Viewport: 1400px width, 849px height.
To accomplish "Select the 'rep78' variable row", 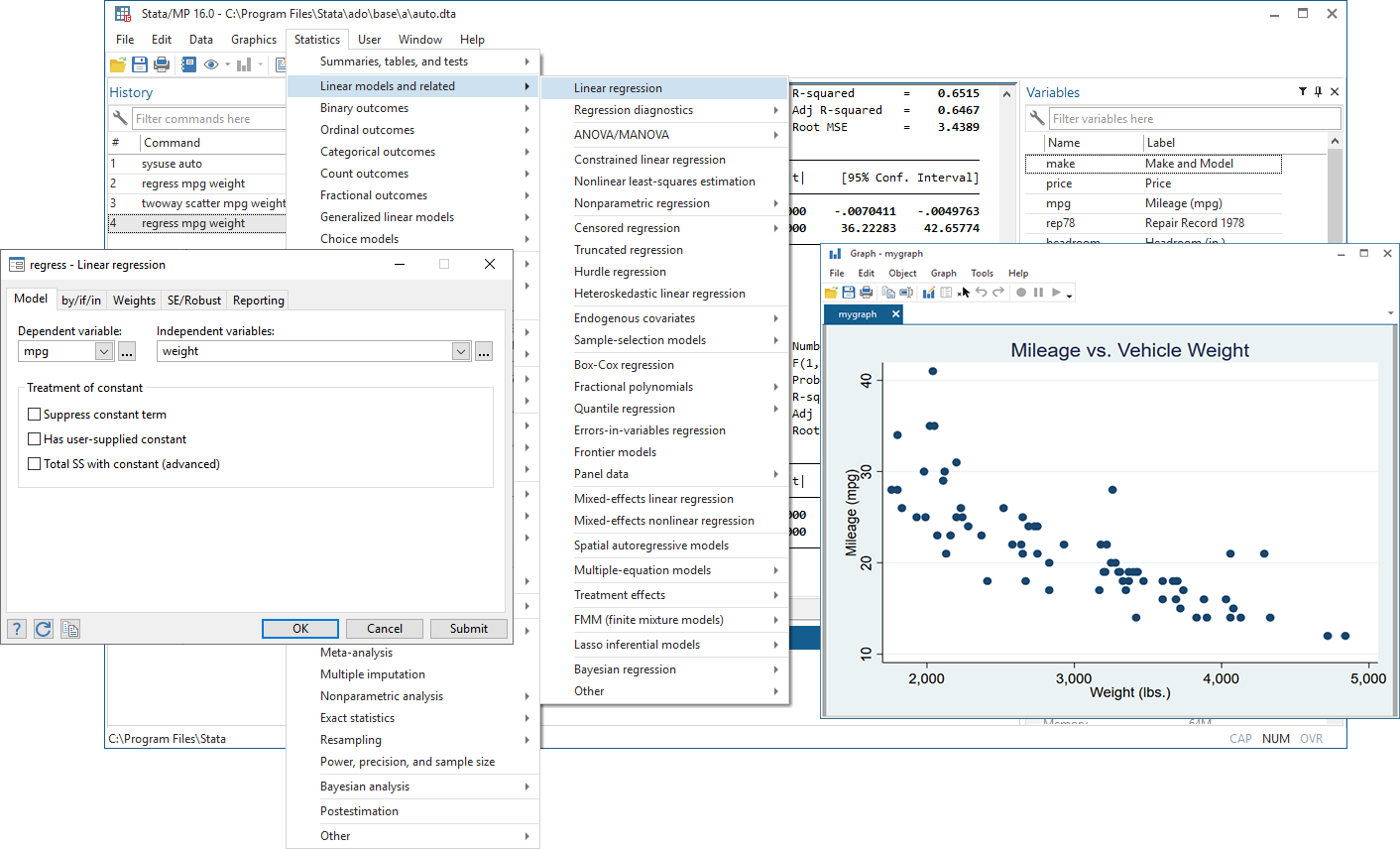I will click(1153, 223).
